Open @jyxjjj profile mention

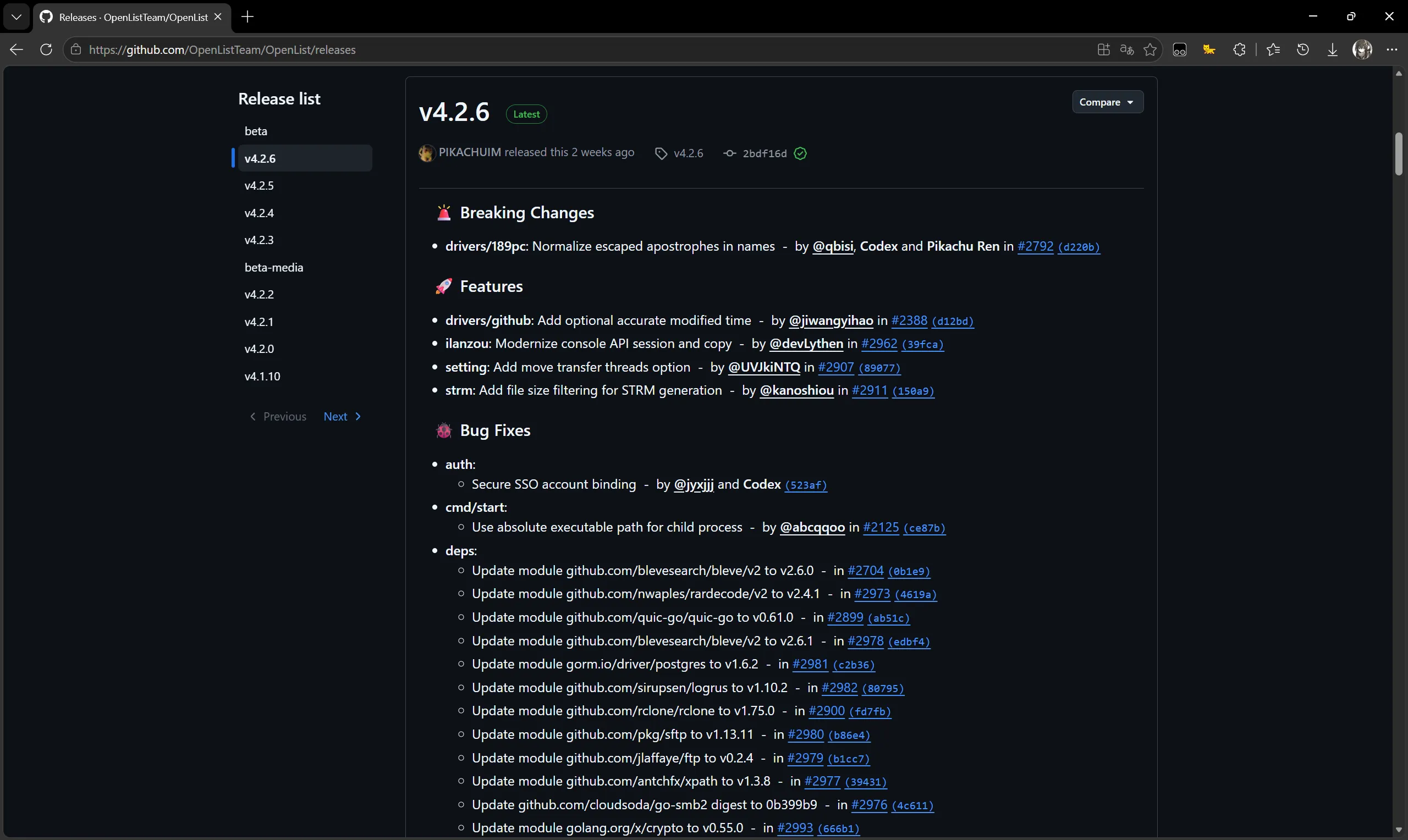694,484
